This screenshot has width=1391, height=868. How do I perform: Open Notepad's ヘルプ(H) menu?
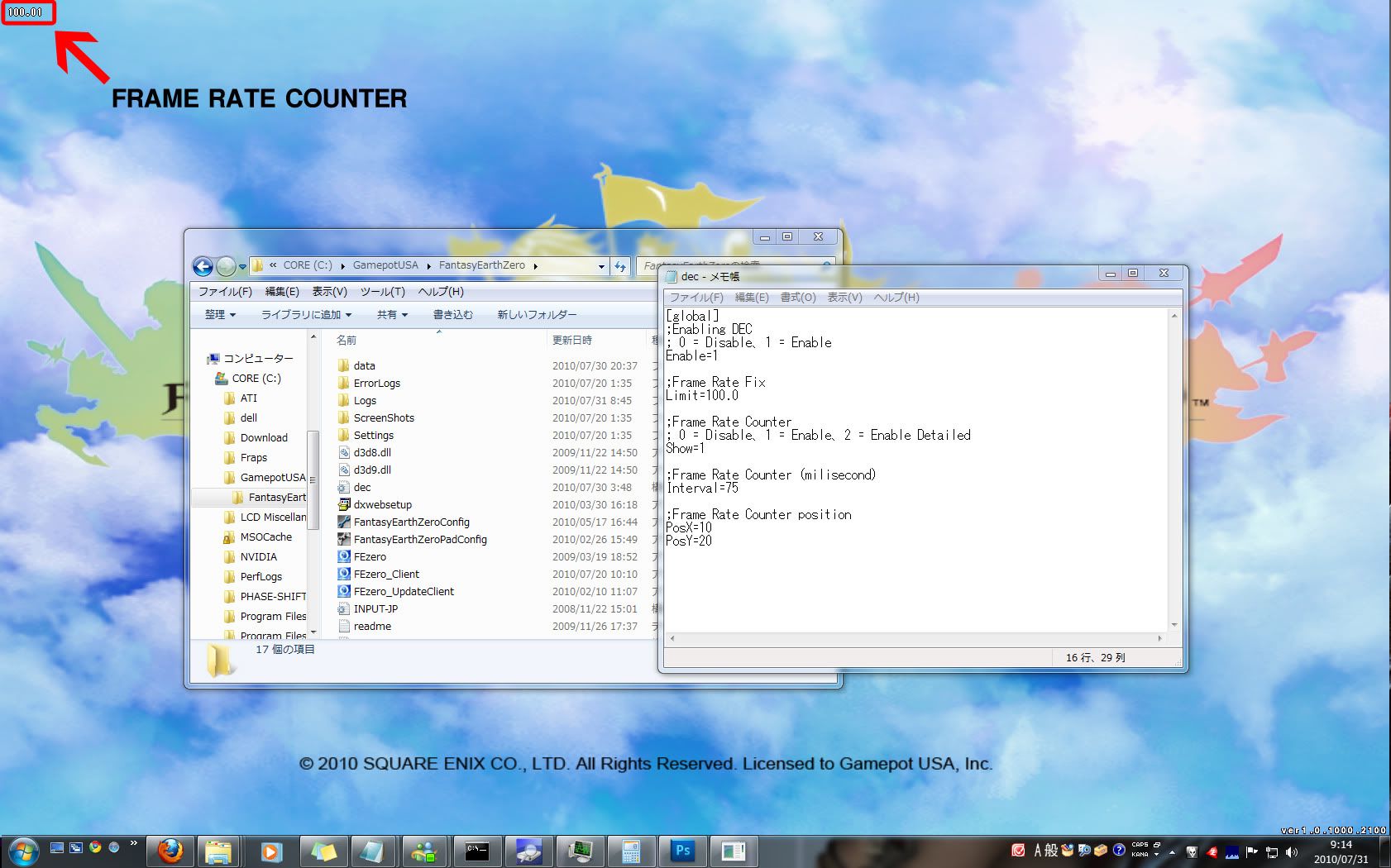point(896,297)
